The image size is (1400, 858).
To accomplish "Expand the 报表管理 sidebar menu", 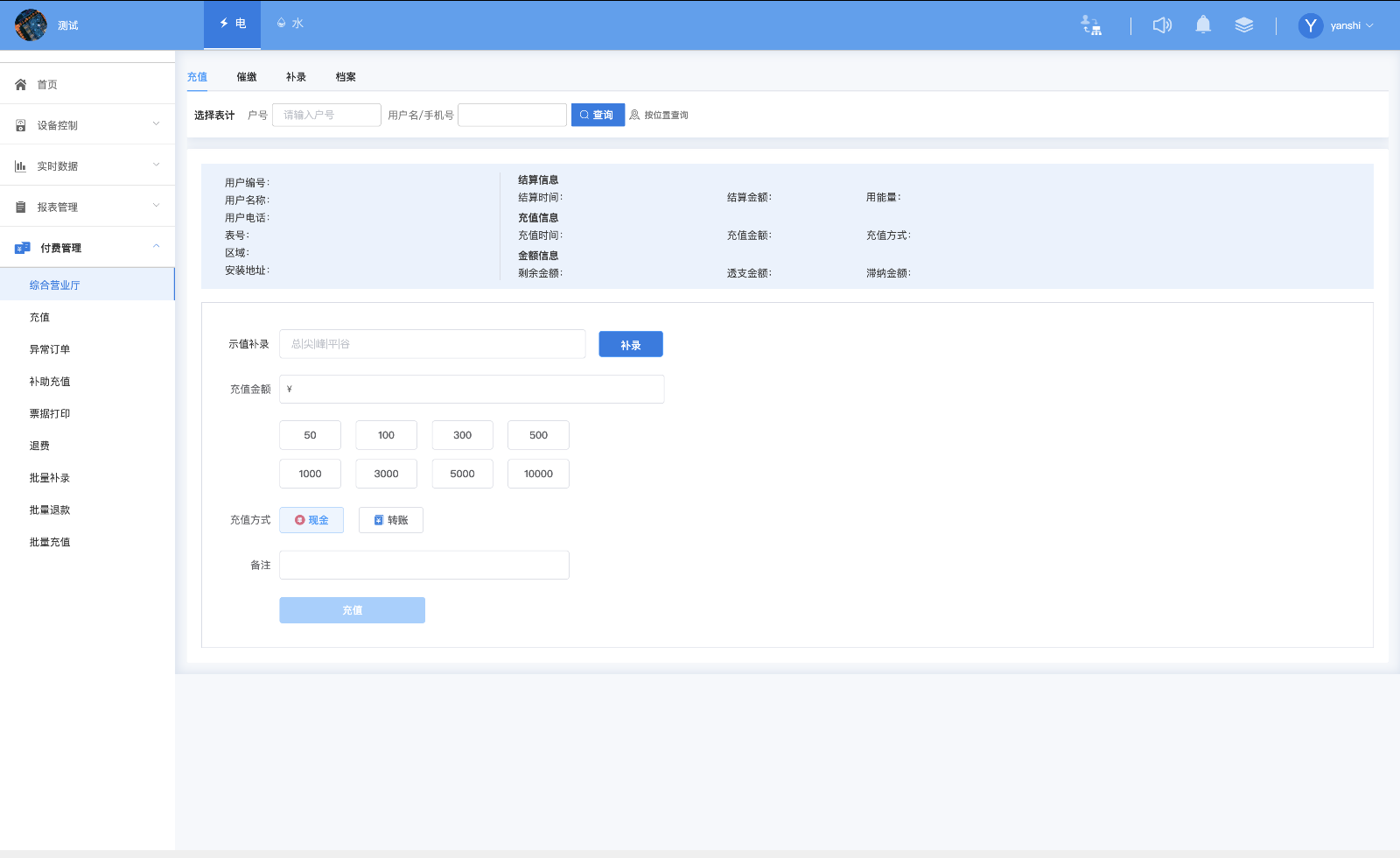I will click(87, 207).
